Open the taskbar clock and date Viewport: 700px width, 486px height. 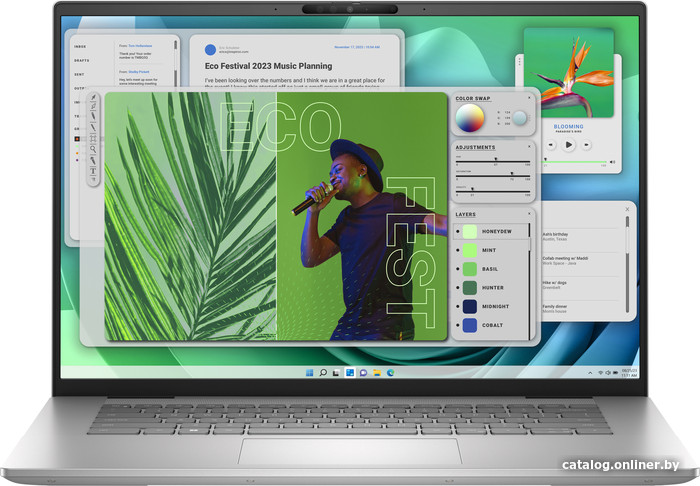coord(629,373)
